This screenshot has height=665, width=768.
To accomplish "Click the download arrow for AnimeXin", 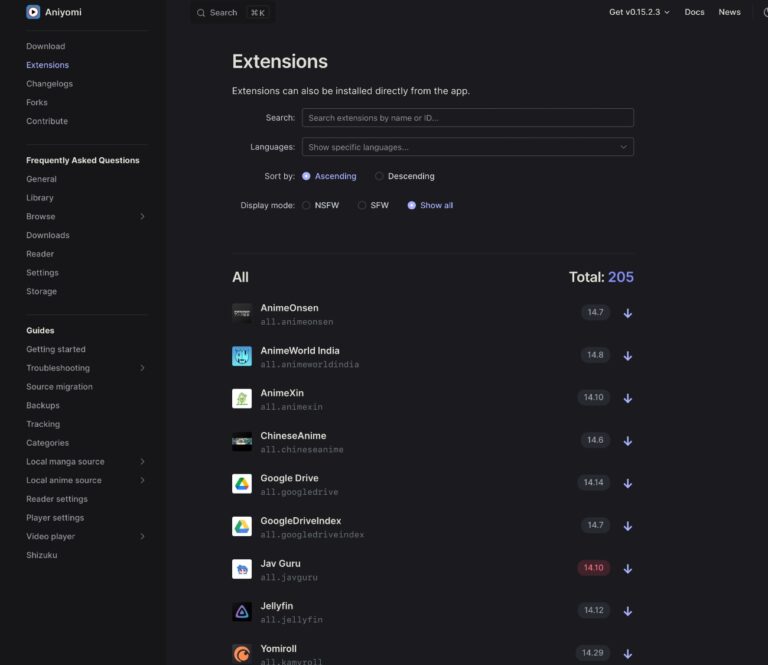I will click(628, 398).
